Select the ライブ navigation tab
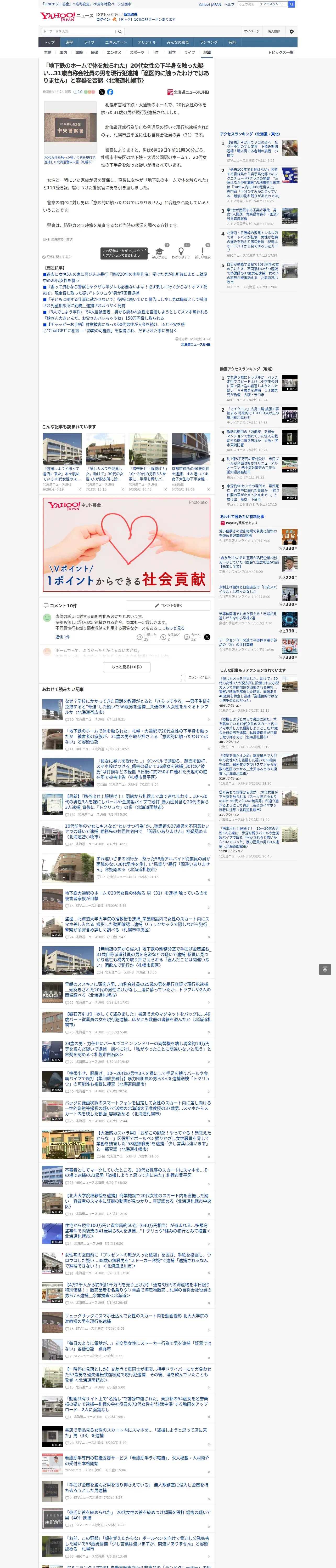Viewport: 336px width, 1568px height. point(89,43)
